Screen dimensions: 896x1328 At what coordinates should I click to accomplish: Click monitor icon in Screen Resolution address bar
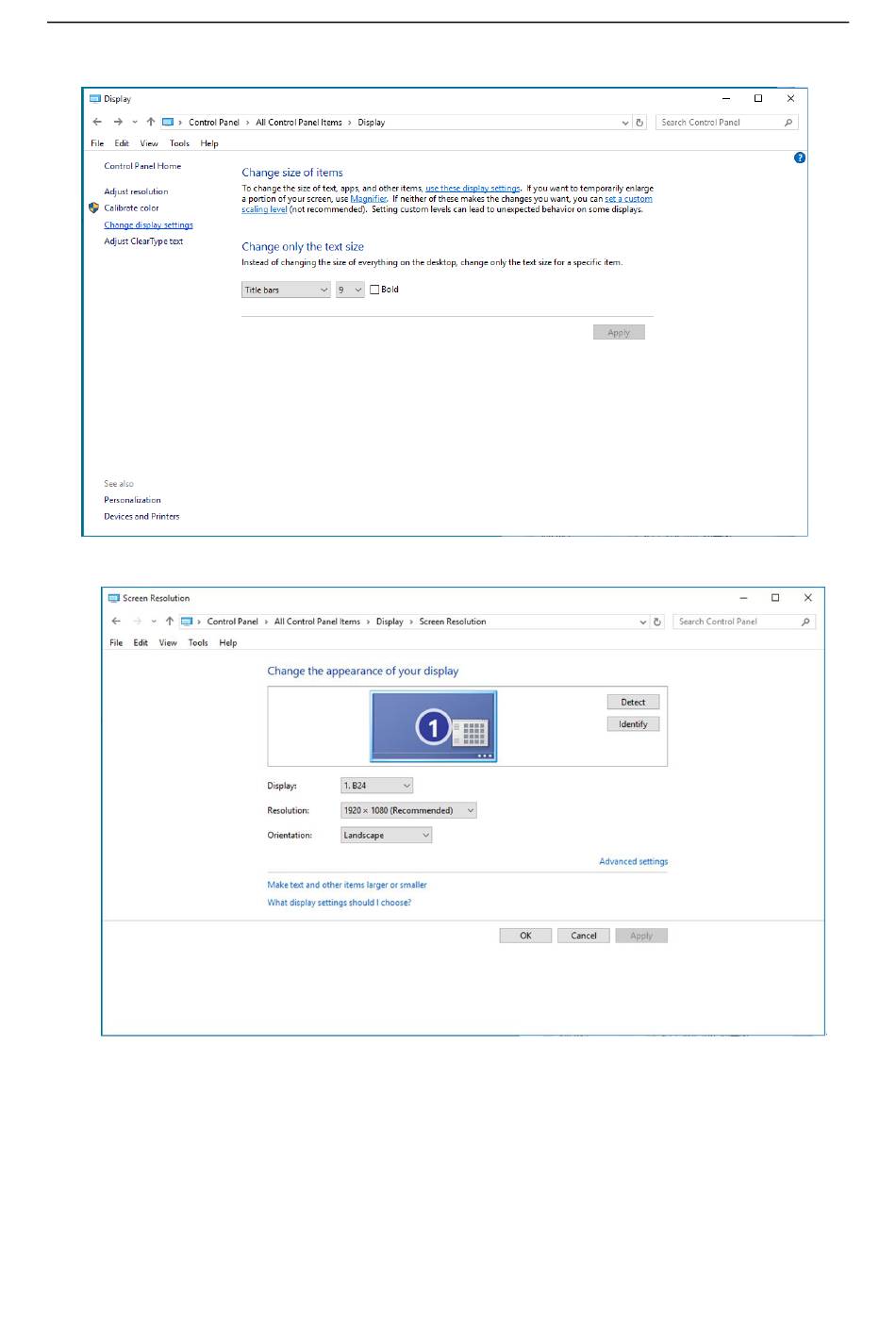click(187, 622)
